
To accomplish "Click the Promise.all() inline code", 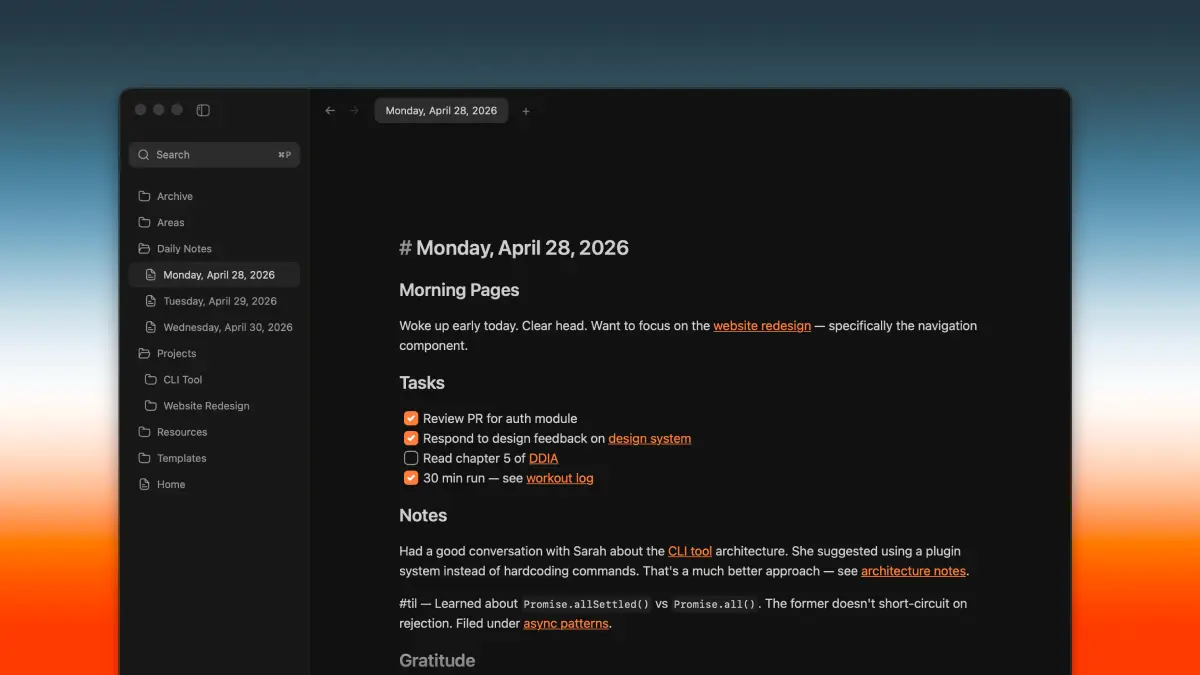I will point(715,604).
